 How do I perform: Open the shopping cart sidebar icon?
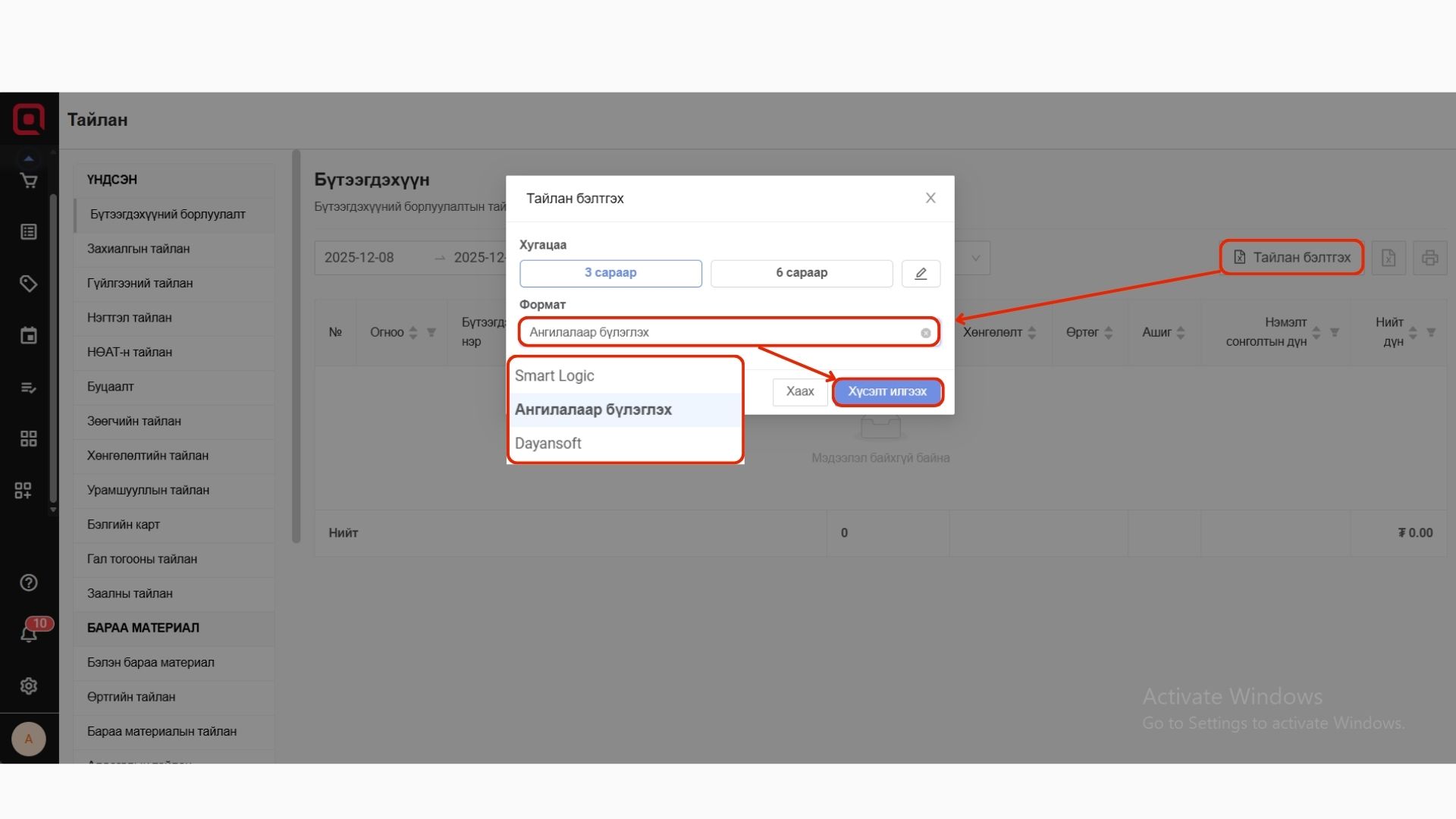(29, 180)
